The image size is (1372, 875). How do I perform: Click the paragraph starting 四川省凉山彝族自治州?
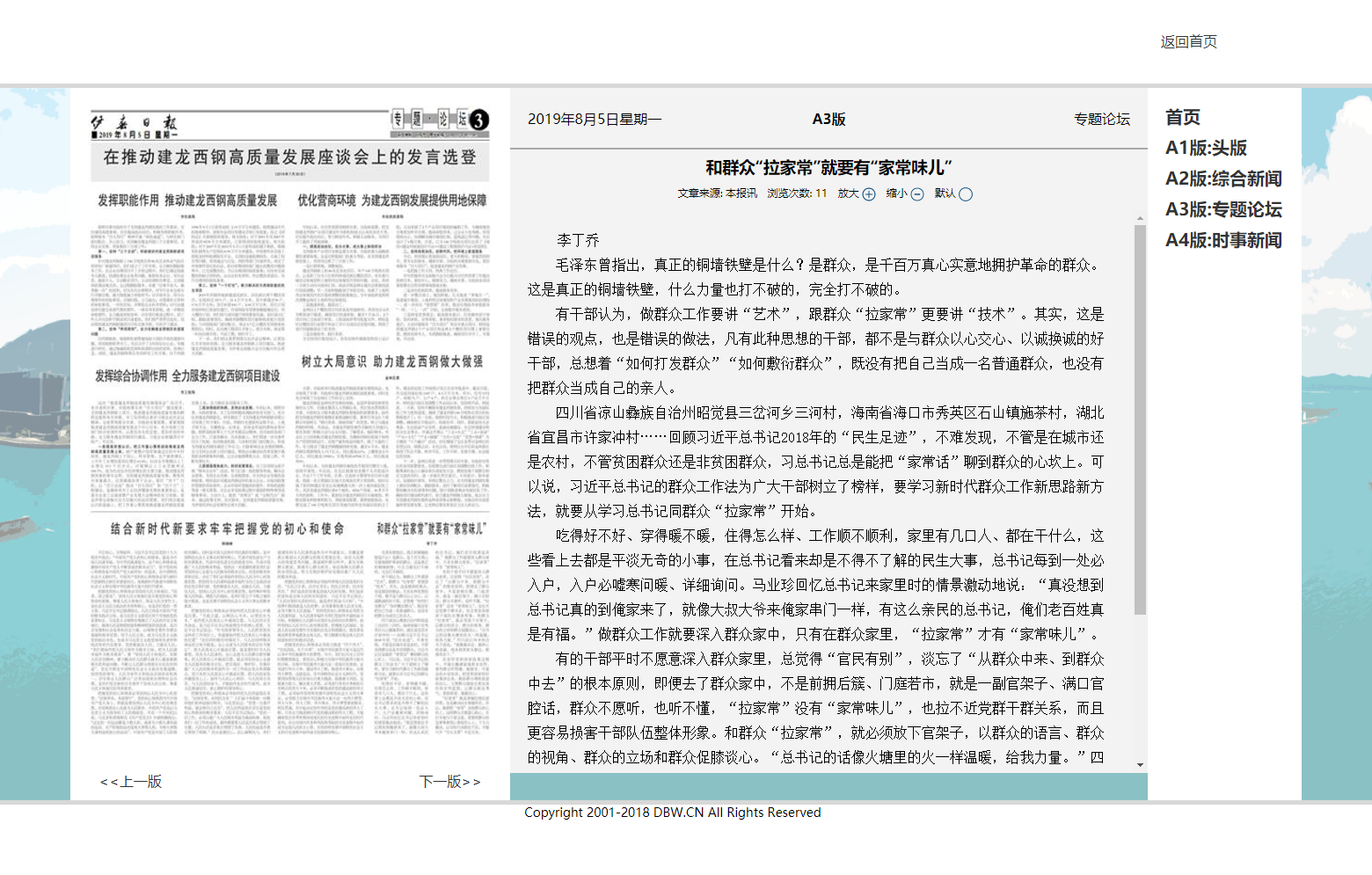[x=815, y=462]
